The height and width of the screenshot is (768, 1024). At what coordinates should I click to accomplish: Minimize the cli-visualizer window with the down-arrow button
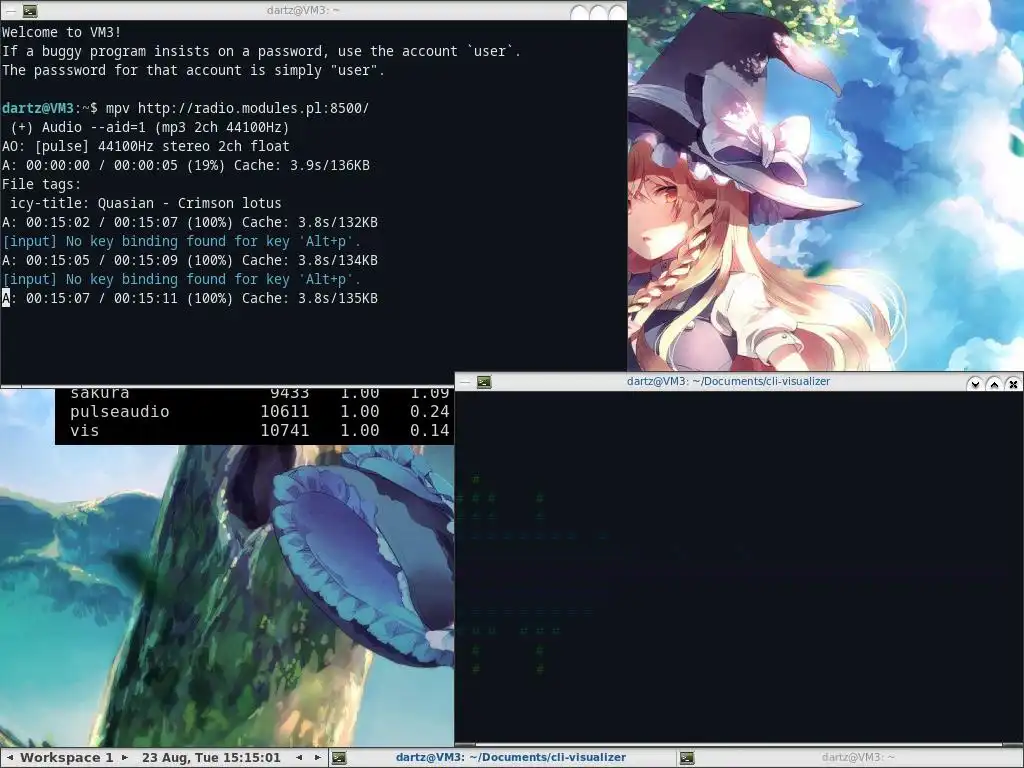[975, 383]
